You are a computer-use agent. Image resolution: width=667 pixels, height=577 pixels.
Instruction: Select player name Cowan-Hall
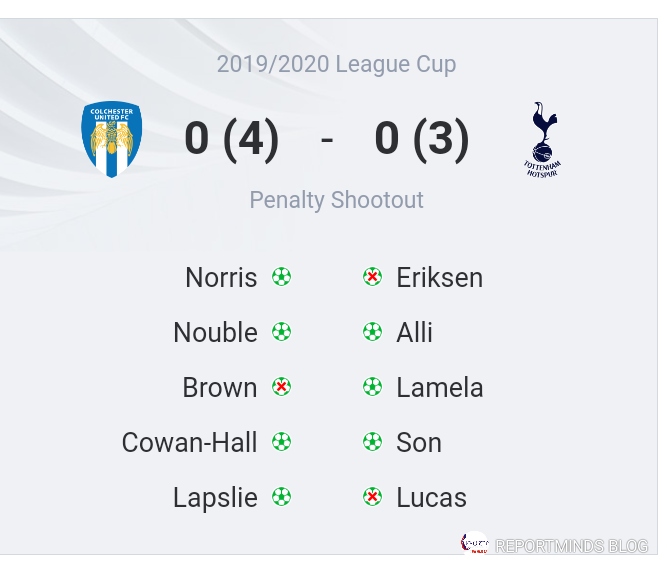click(x=189, y=442)
